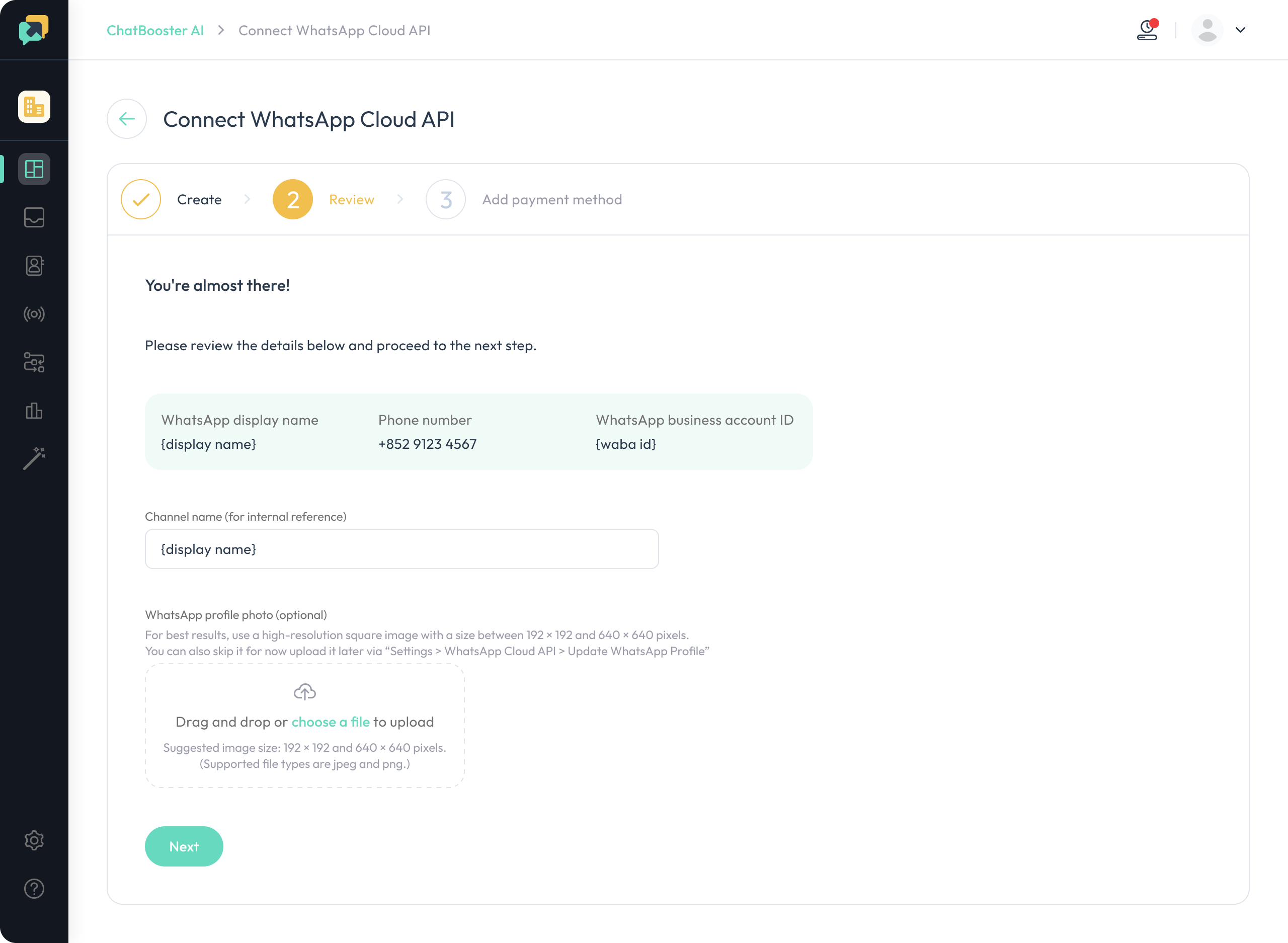Select the Create step in wizard
1288x943 pixels.
pos(171,199)
